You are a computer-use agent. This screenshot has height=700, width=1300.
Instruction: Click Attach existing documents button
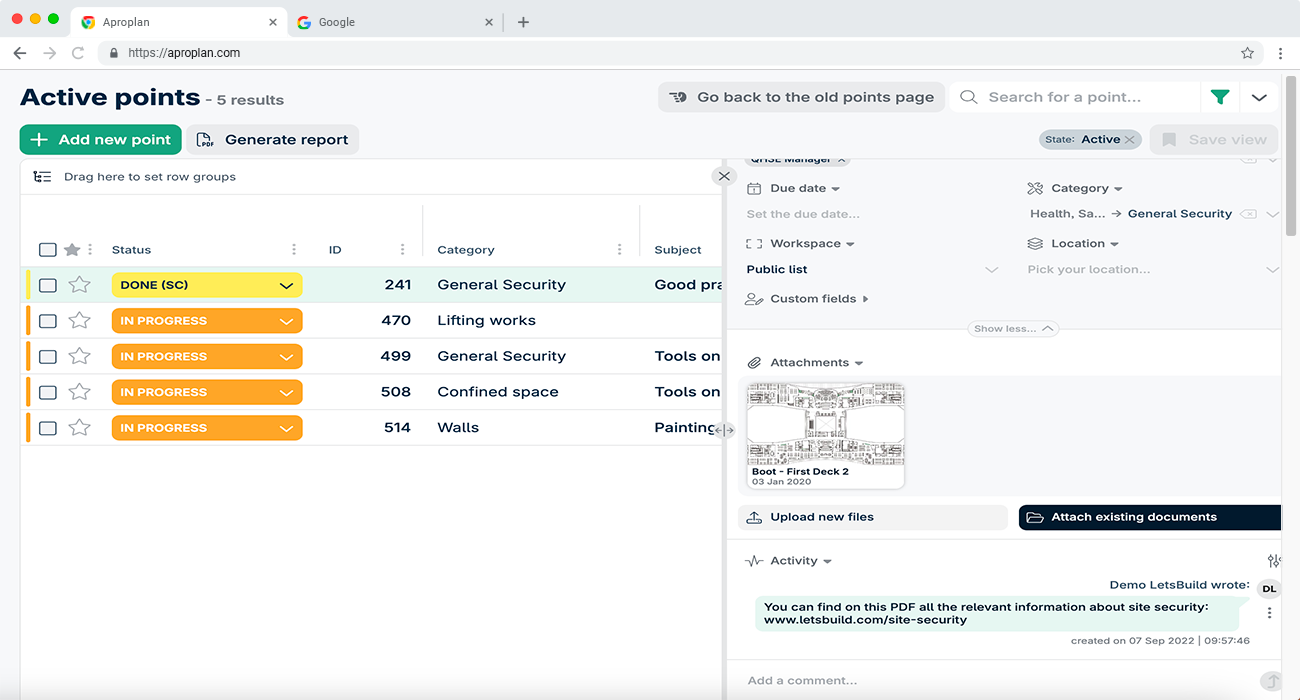[1149, 517]
